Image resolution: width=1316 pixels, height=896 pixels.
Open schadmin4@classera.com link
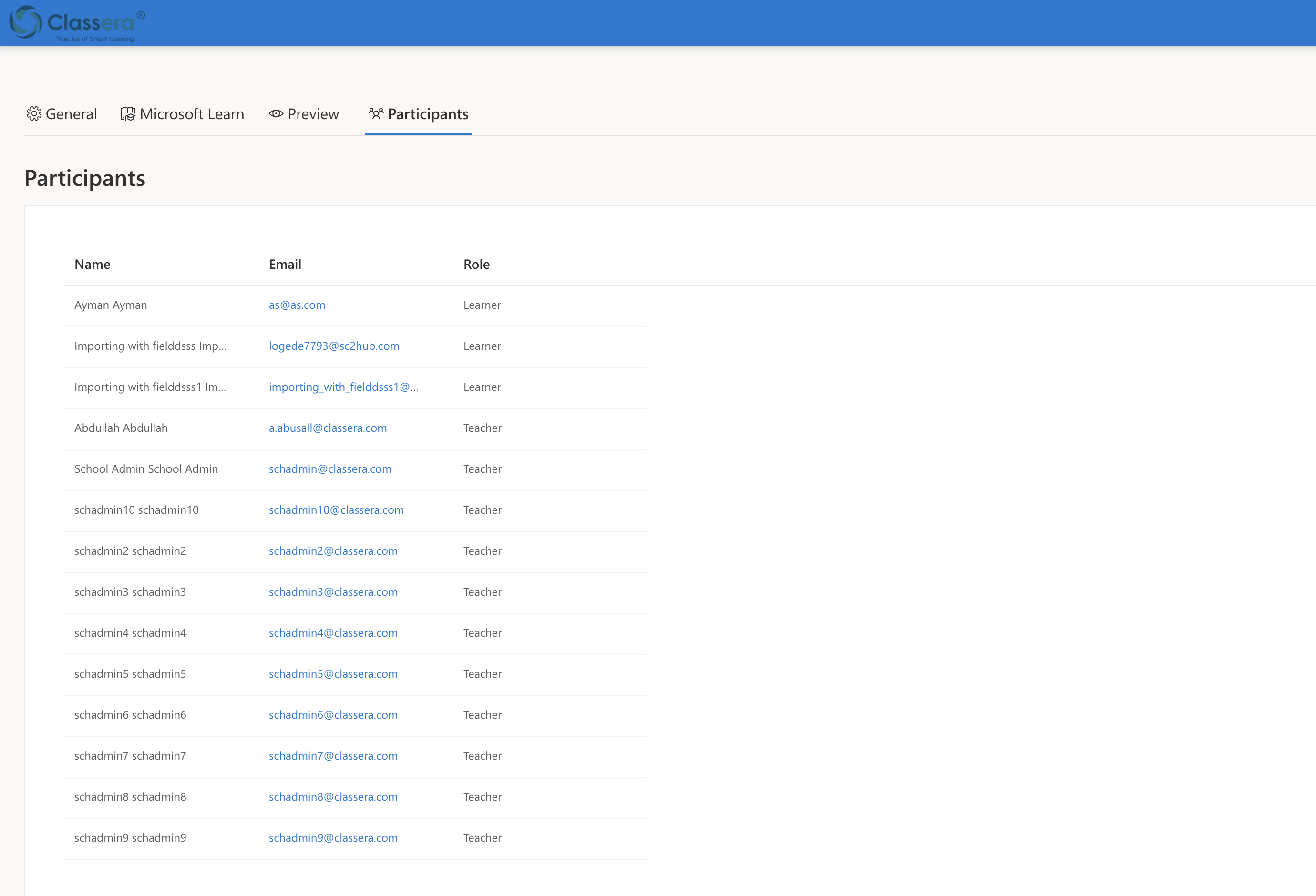(x=333, y=633)
